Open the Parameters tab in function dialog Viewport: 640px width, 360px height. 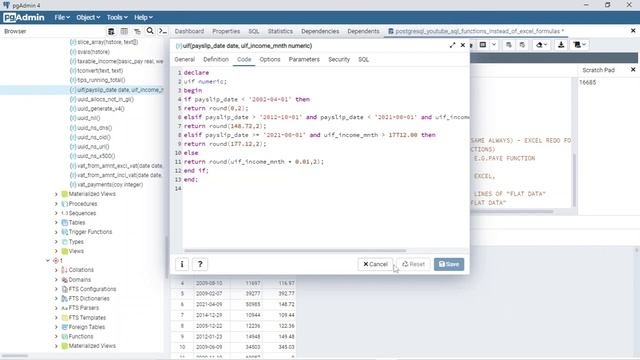tap(304, 60)
